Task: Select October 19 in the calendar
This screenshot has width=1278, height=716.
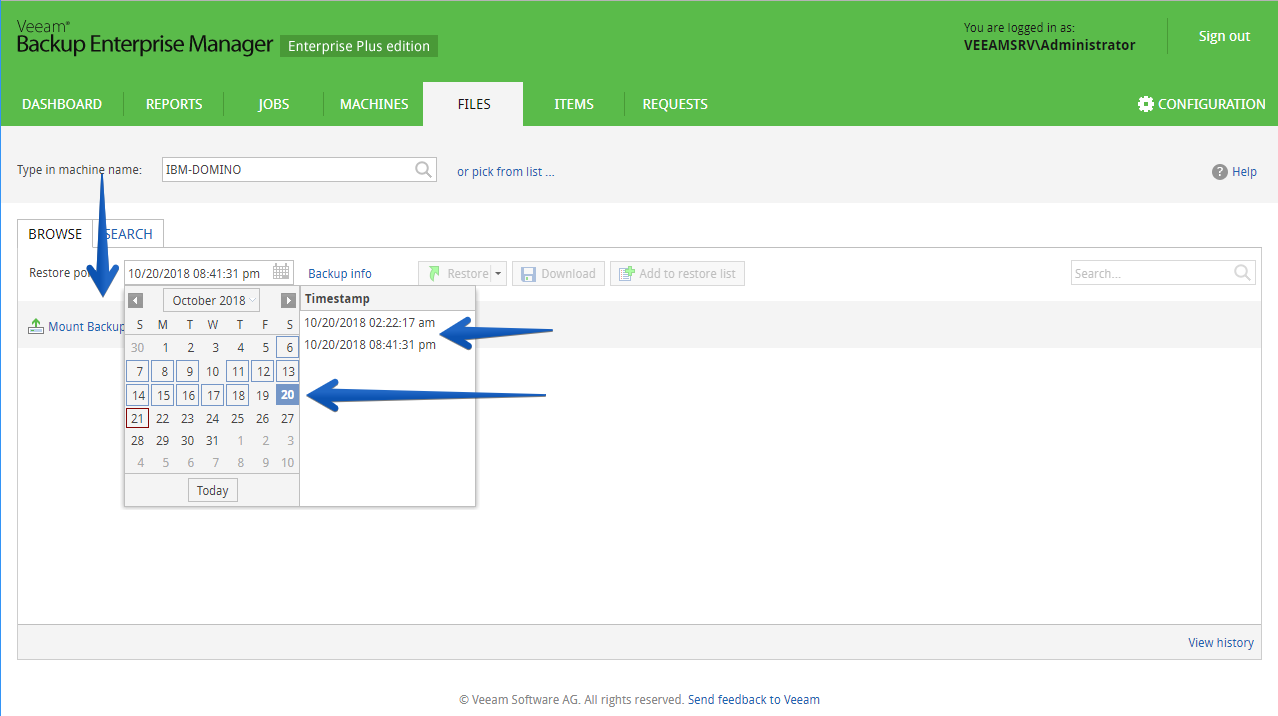Action: 262,395
